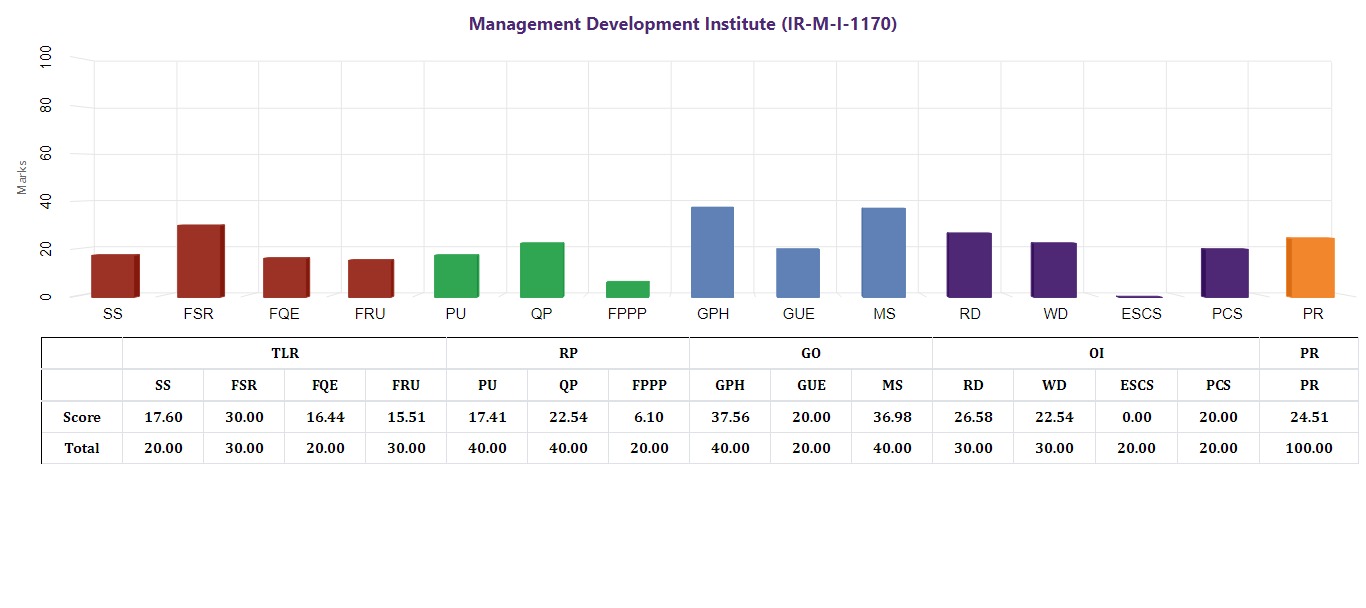Click the SS score value 17.60
1366x608 pixels.
click(x=163, y=417)
